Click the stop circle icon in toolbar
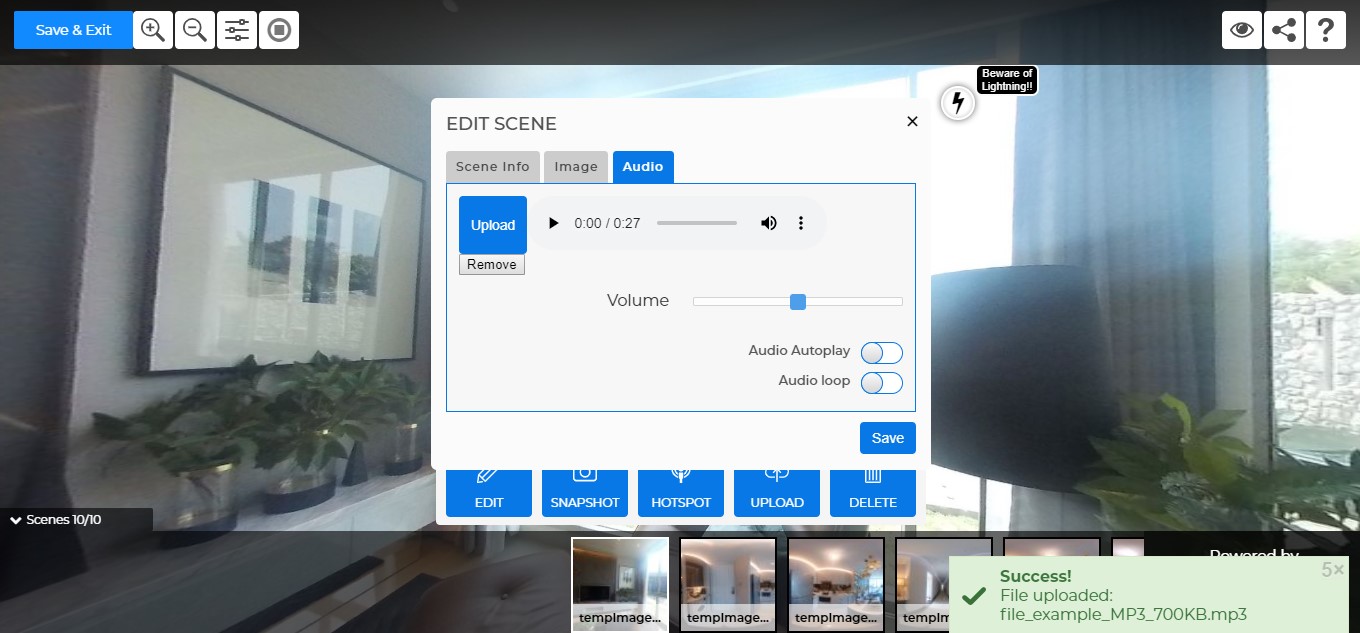This screenshot has width=1360, height=633. point(279,30)
